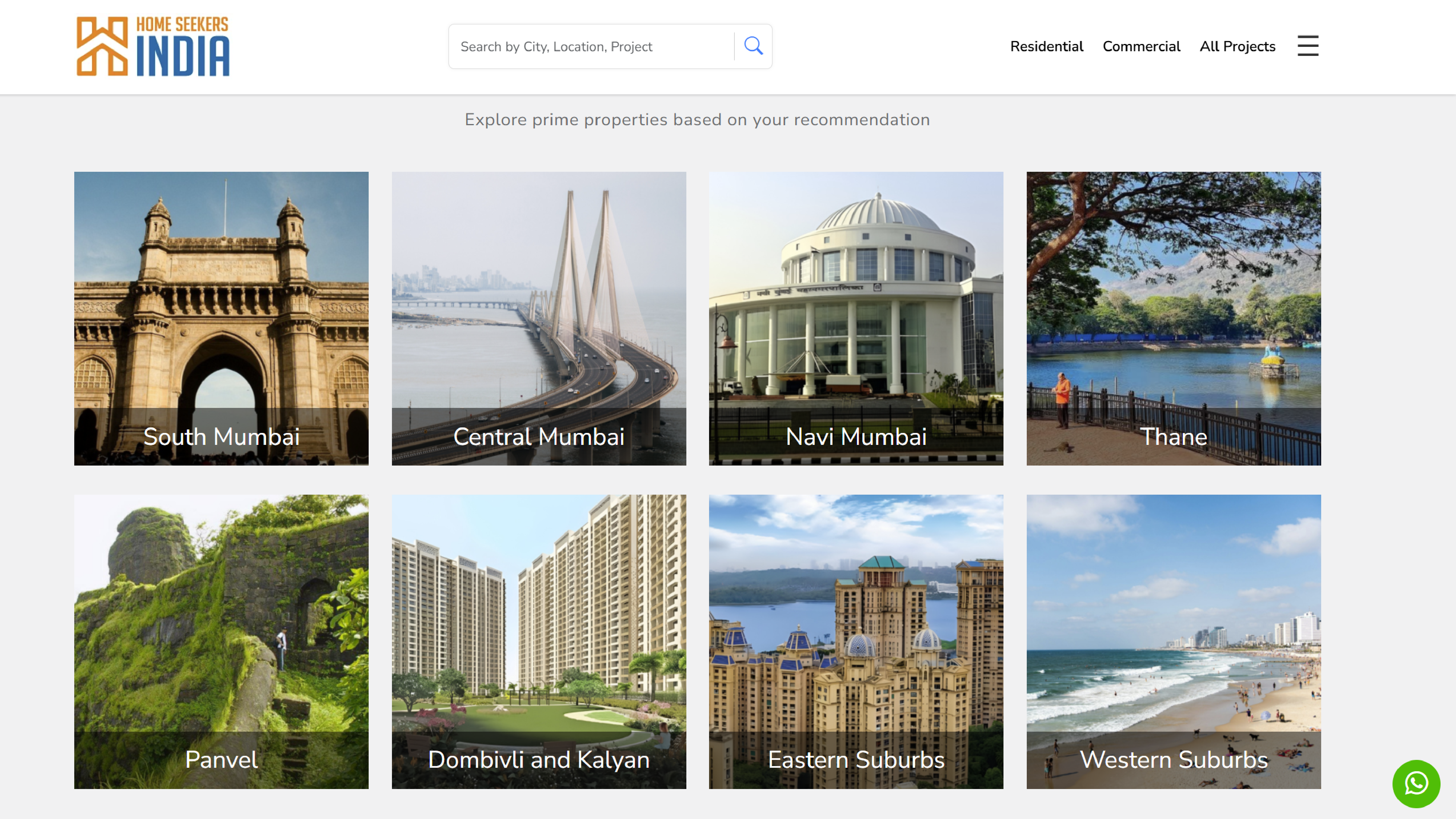The image size is (1456, 819).
Task: Click the Panvel caption bar
Action: tap(221, 760)
